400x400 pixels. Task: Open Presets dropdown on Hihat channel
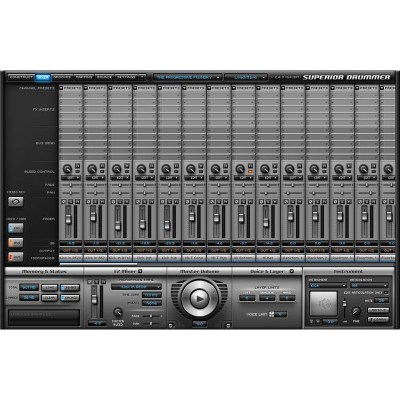click(x=268, y=88)
